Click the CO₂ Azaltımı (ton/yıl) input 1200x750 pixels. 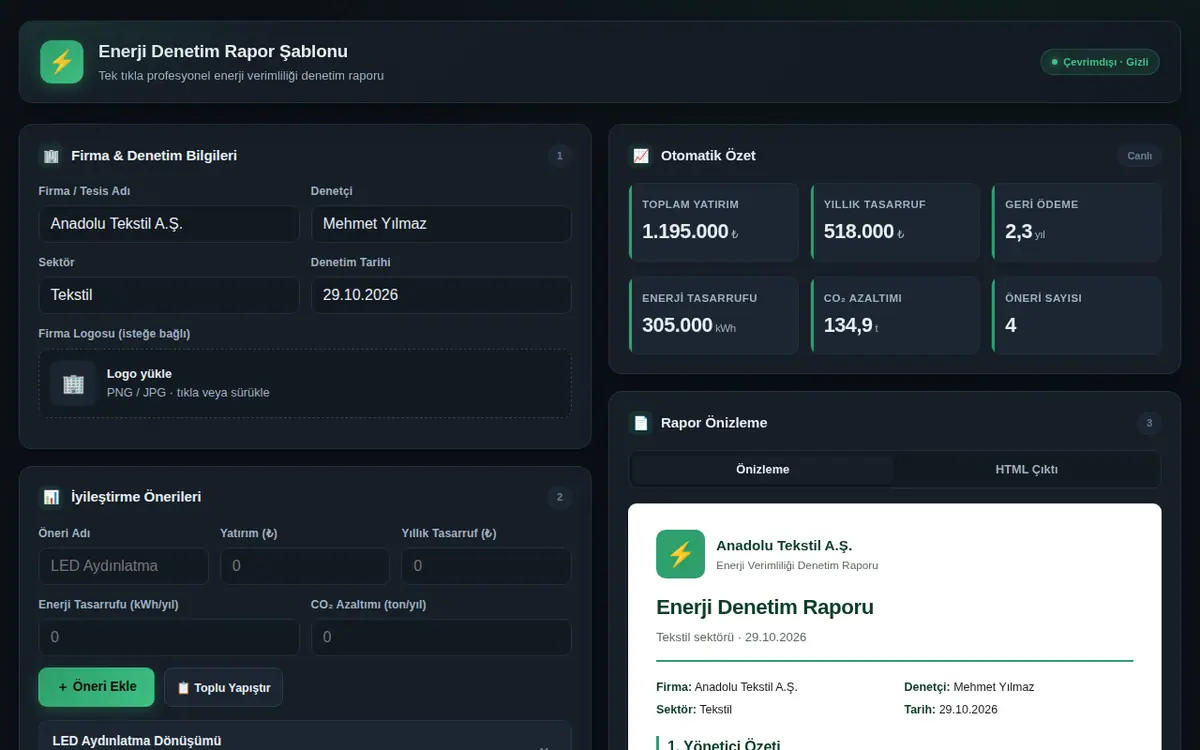pos(441,637)
